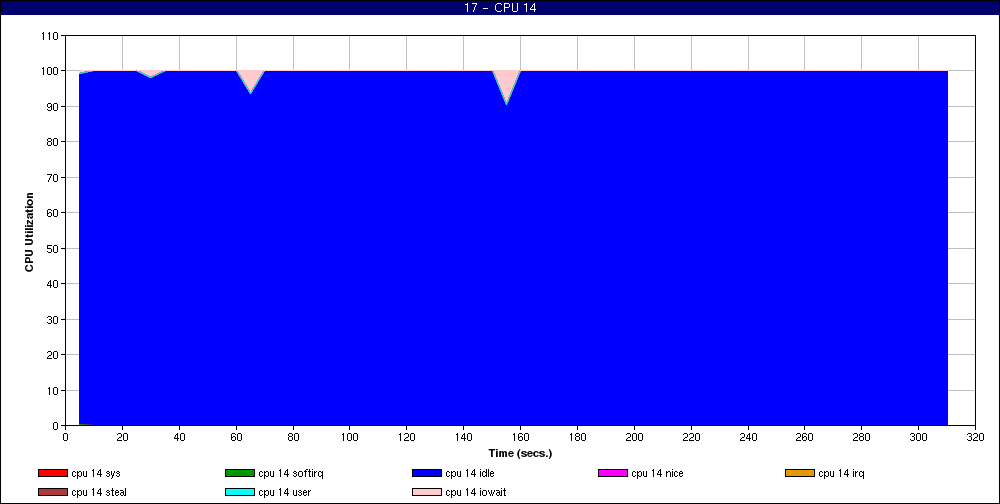Click the magenta cpu 14 nice legend swatch
This screenshot has height=504, width=1000.
[613, 473]
